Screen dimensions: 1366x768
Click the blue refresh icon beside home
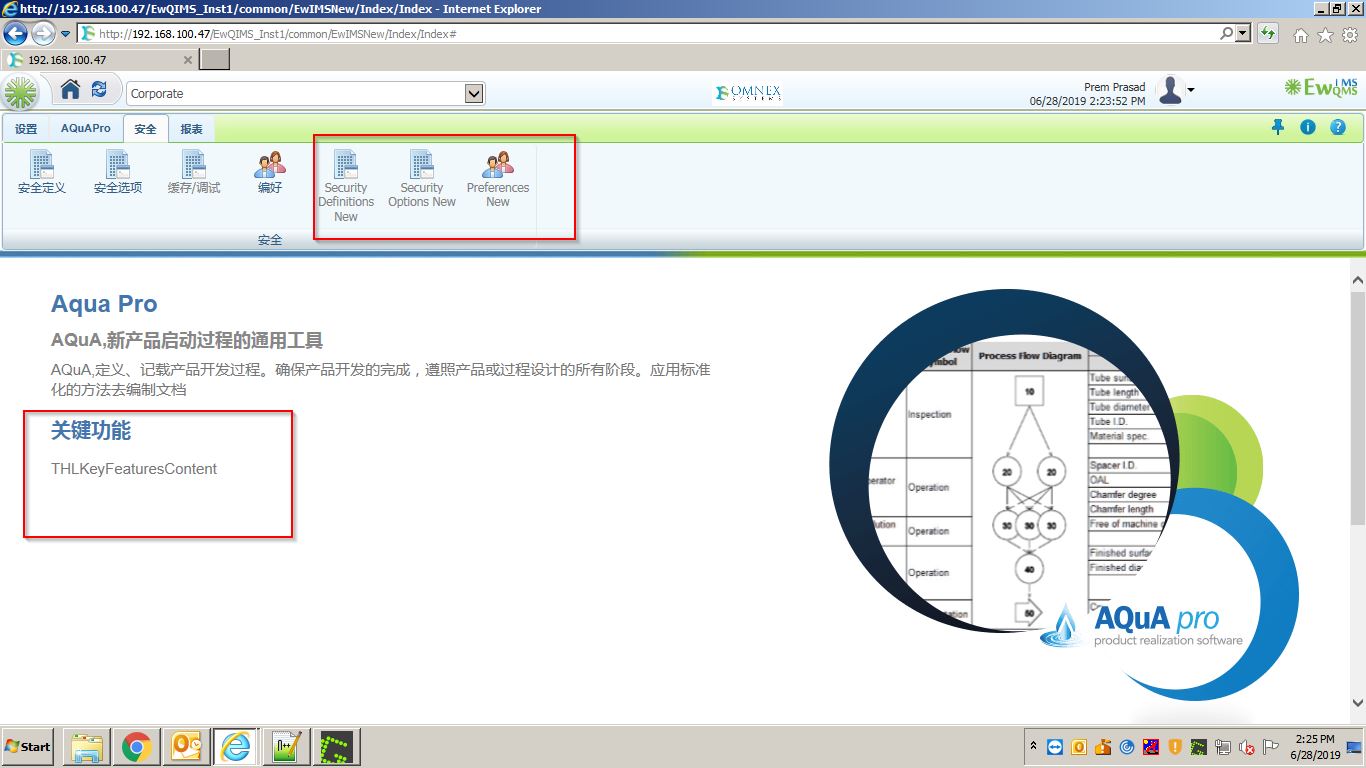(x=99, y=90)
